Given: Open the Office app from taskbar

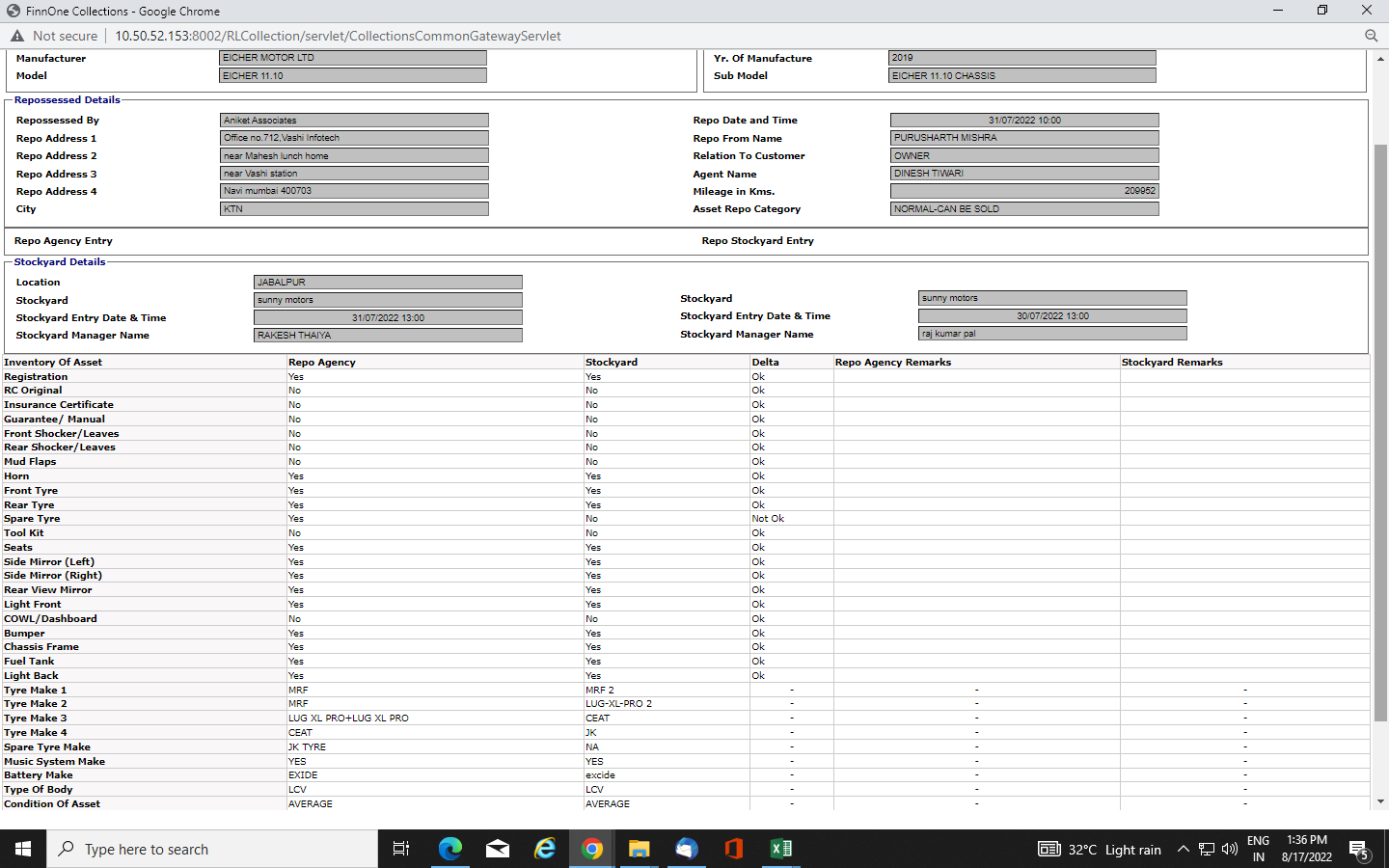Looking at the screenshot, I should coord(733,849).
